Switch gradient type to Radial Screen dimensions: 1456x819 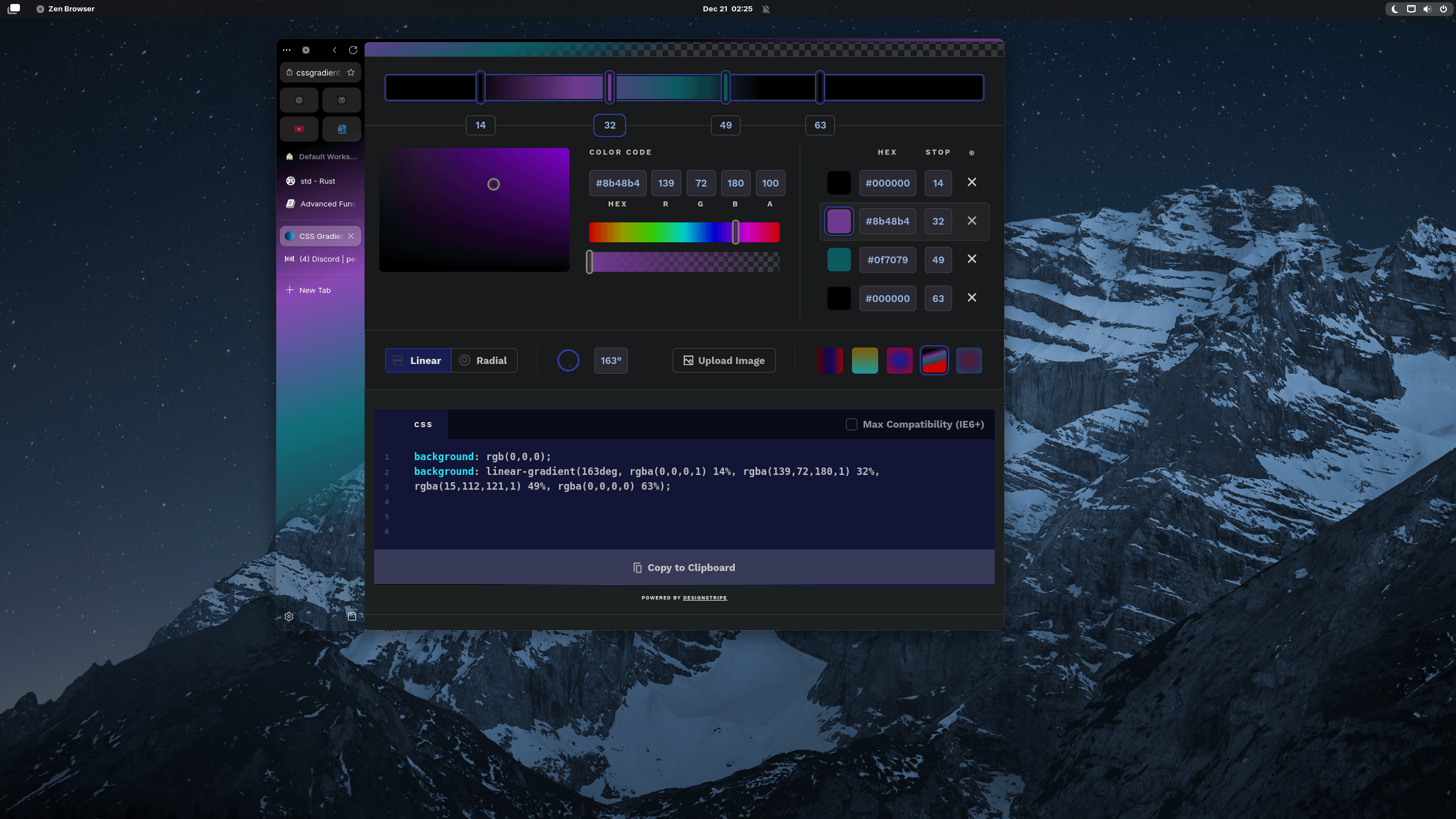[x=484, y=360]
